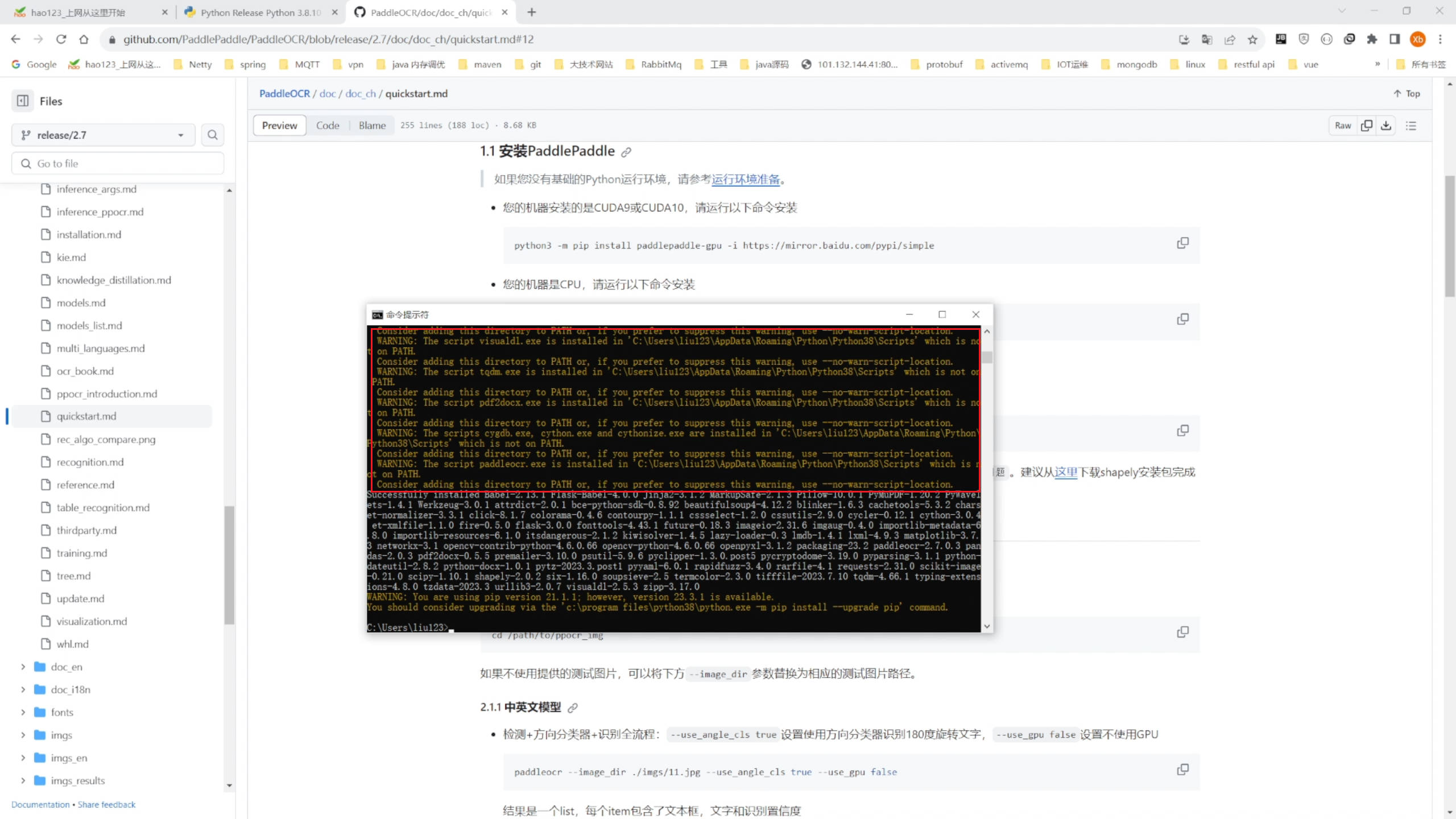Copy the paddleocr image_dir command
This screenshot has height=819, width=1456.
click(1182, 770)
